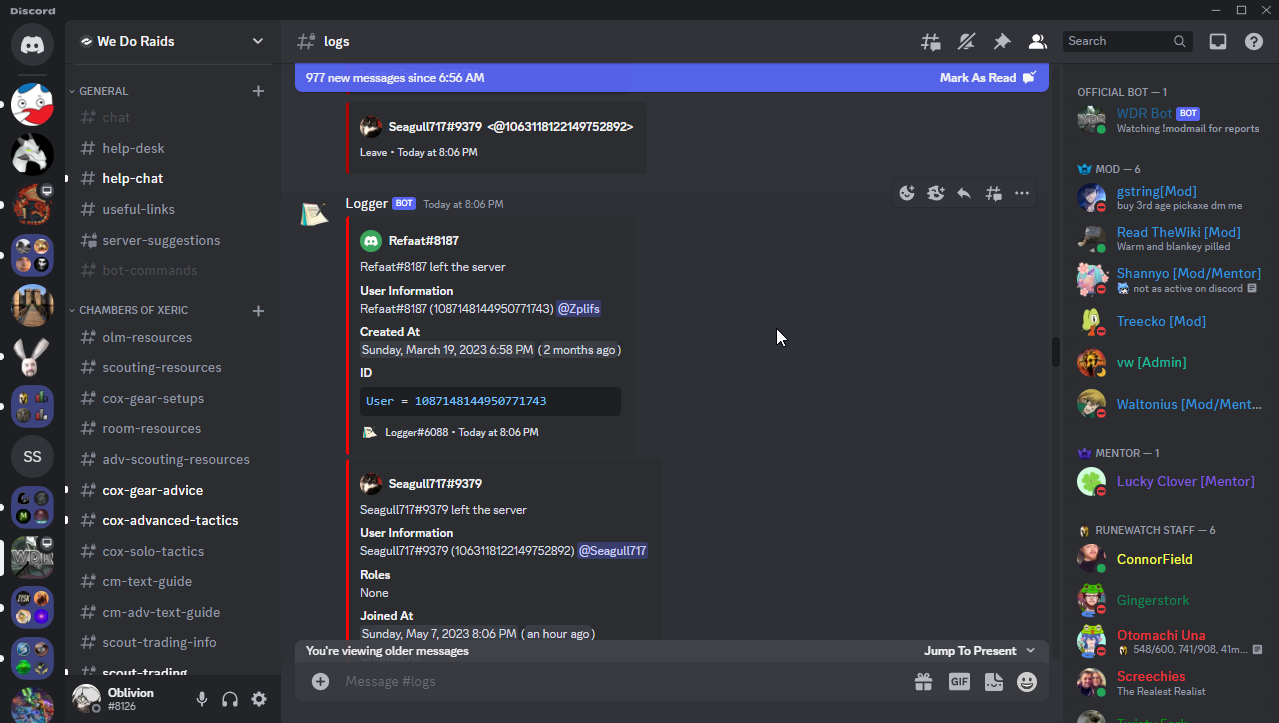Open the help-desk channel

pos(172,148)
